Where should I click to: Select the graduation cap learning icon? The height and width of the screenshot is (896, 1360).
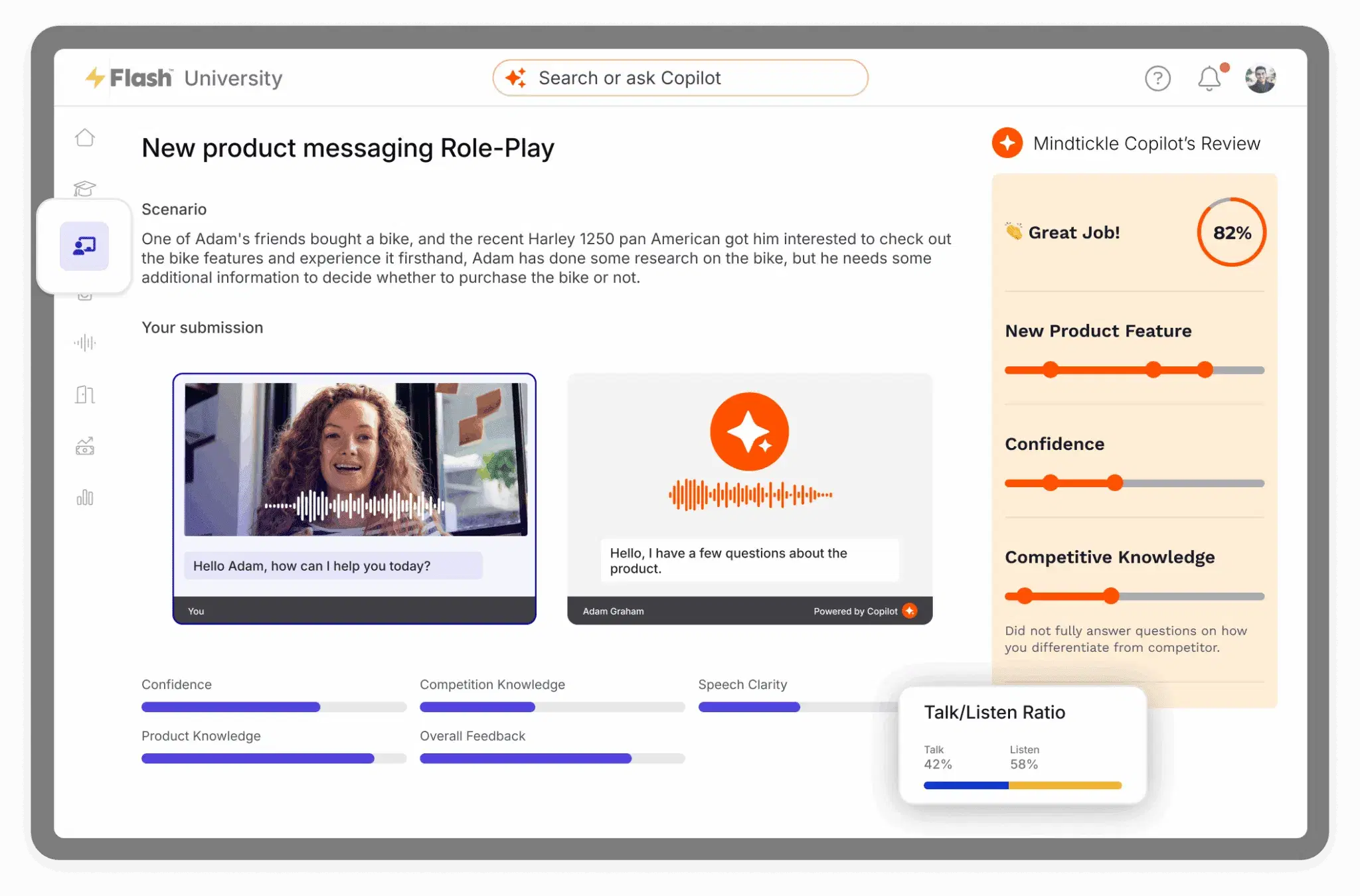[85, 190]
